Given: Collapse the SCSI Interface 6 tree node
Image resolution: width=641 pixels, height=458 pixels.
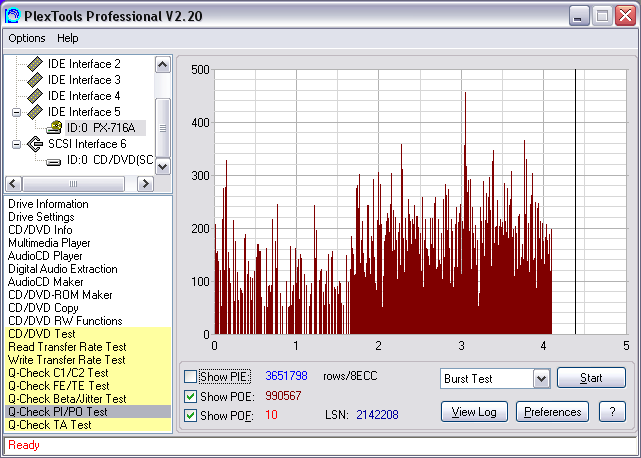Looking at the screenshot, I should tap(16, 144).
